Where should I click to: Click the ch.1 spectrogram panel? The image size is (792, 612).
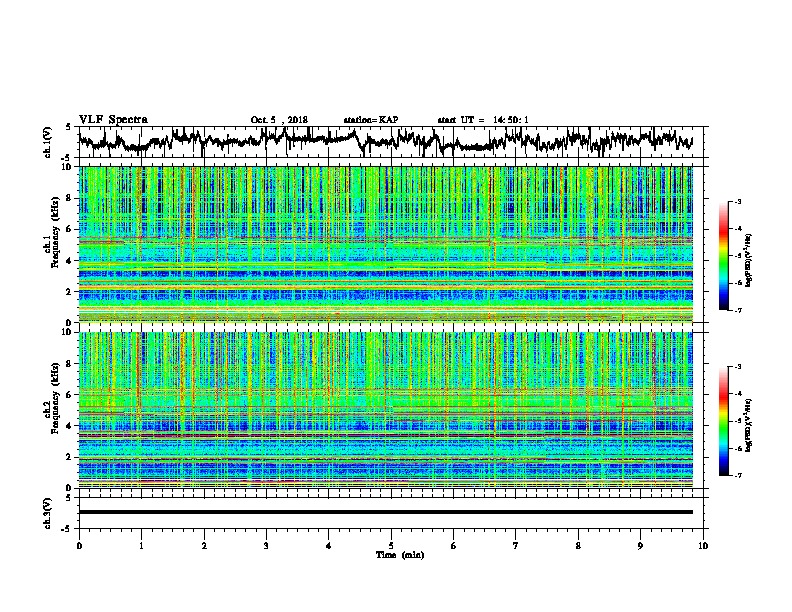point(385,244)
